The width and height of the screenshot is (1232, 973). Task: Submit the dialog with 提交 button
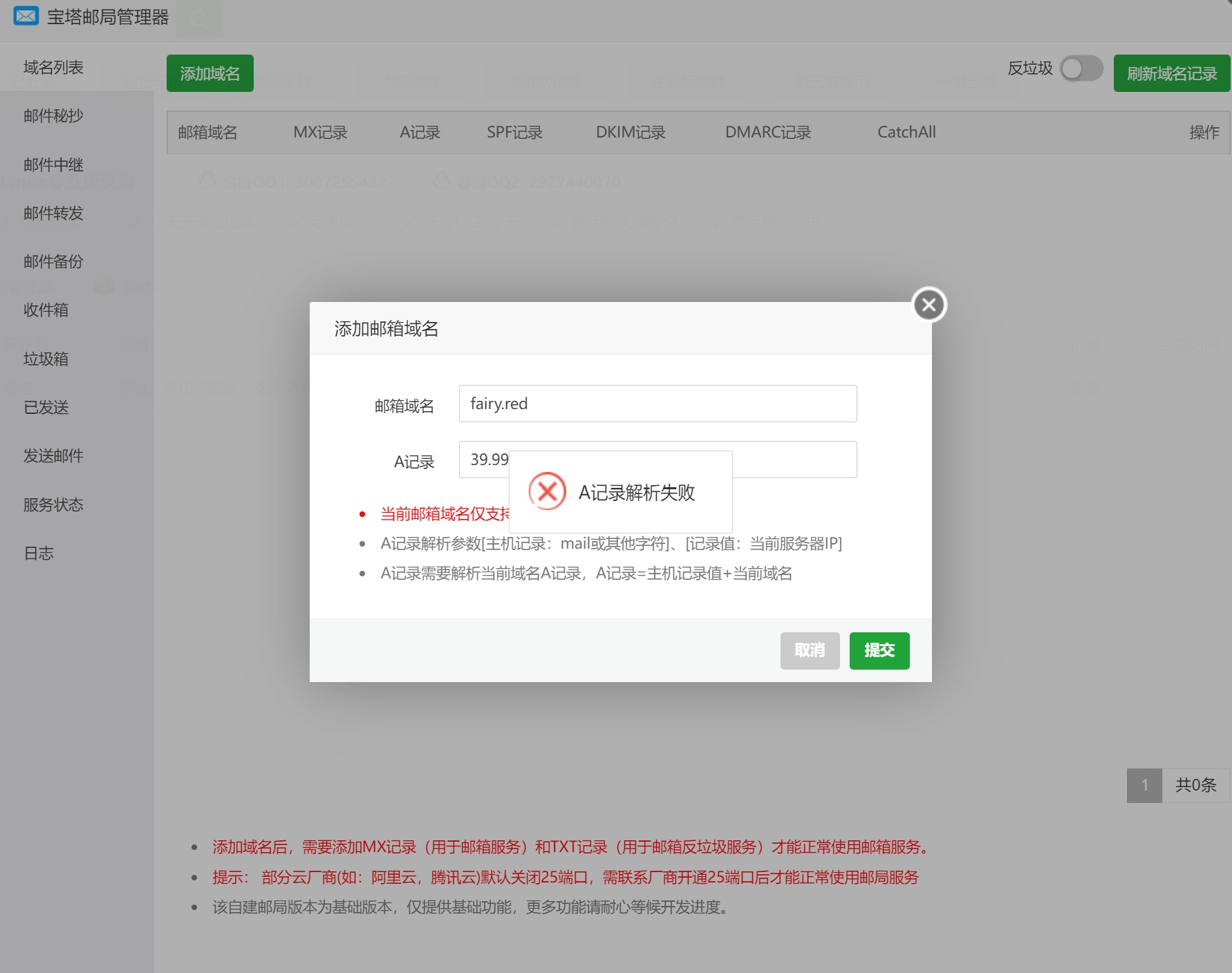tap(879, 650)
